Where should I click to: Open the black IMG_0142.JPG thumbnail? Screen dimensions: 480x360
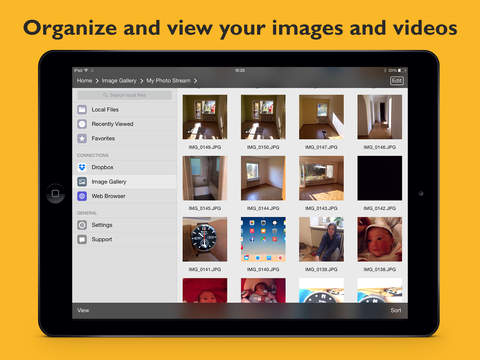[x=380, y=178]
